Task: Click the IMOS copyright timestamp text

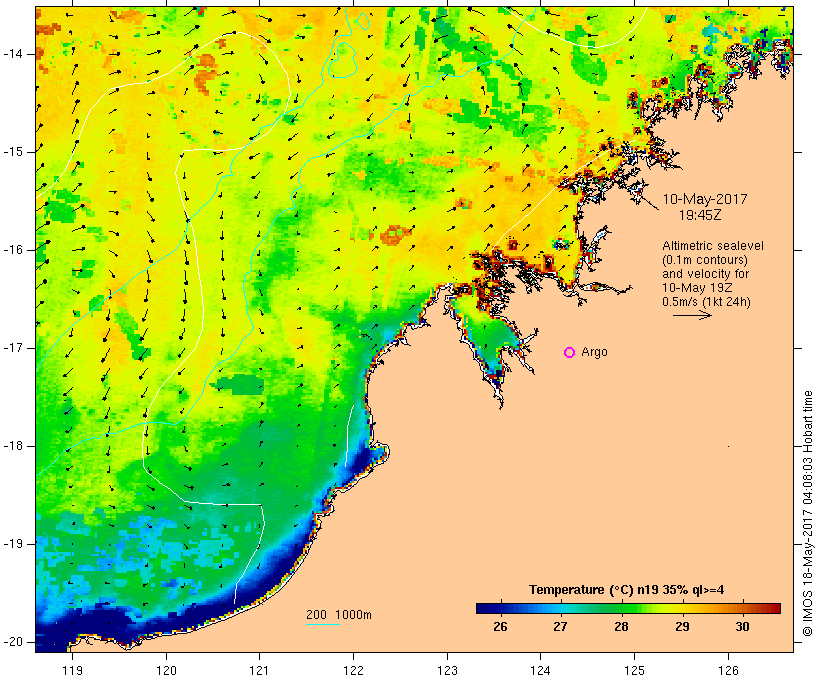Action: [x=808, y=513]
